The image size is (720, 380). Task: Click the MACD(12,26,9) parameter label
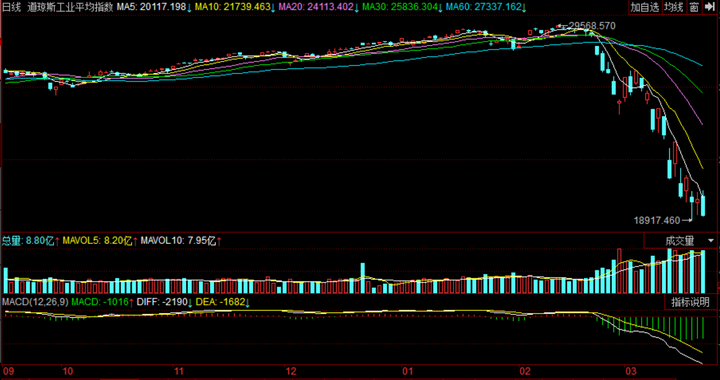point(35,302)
